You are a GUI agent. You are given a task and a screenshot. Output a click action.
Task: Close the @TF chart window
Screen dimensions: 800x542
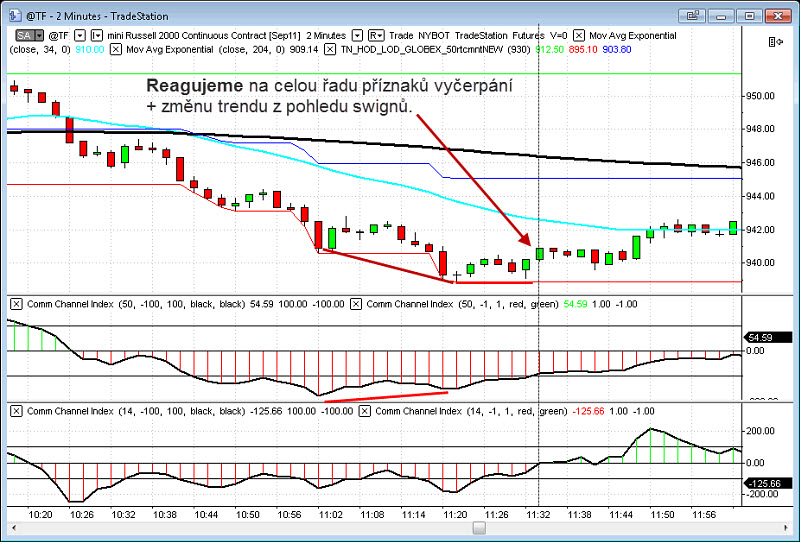click(778, 16)
